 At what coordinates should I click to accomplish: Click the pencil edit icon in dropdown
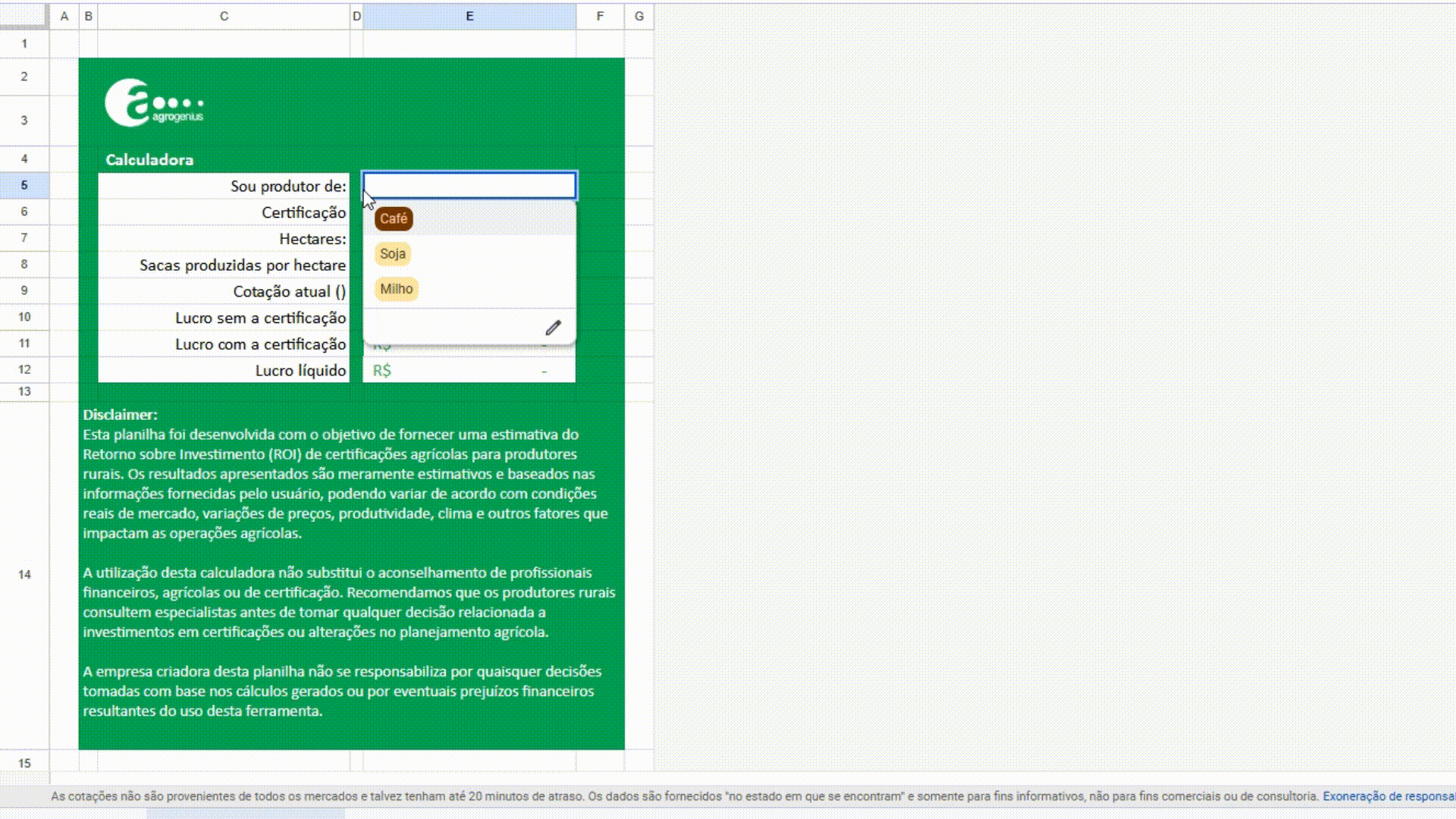[x=553, y=328]
